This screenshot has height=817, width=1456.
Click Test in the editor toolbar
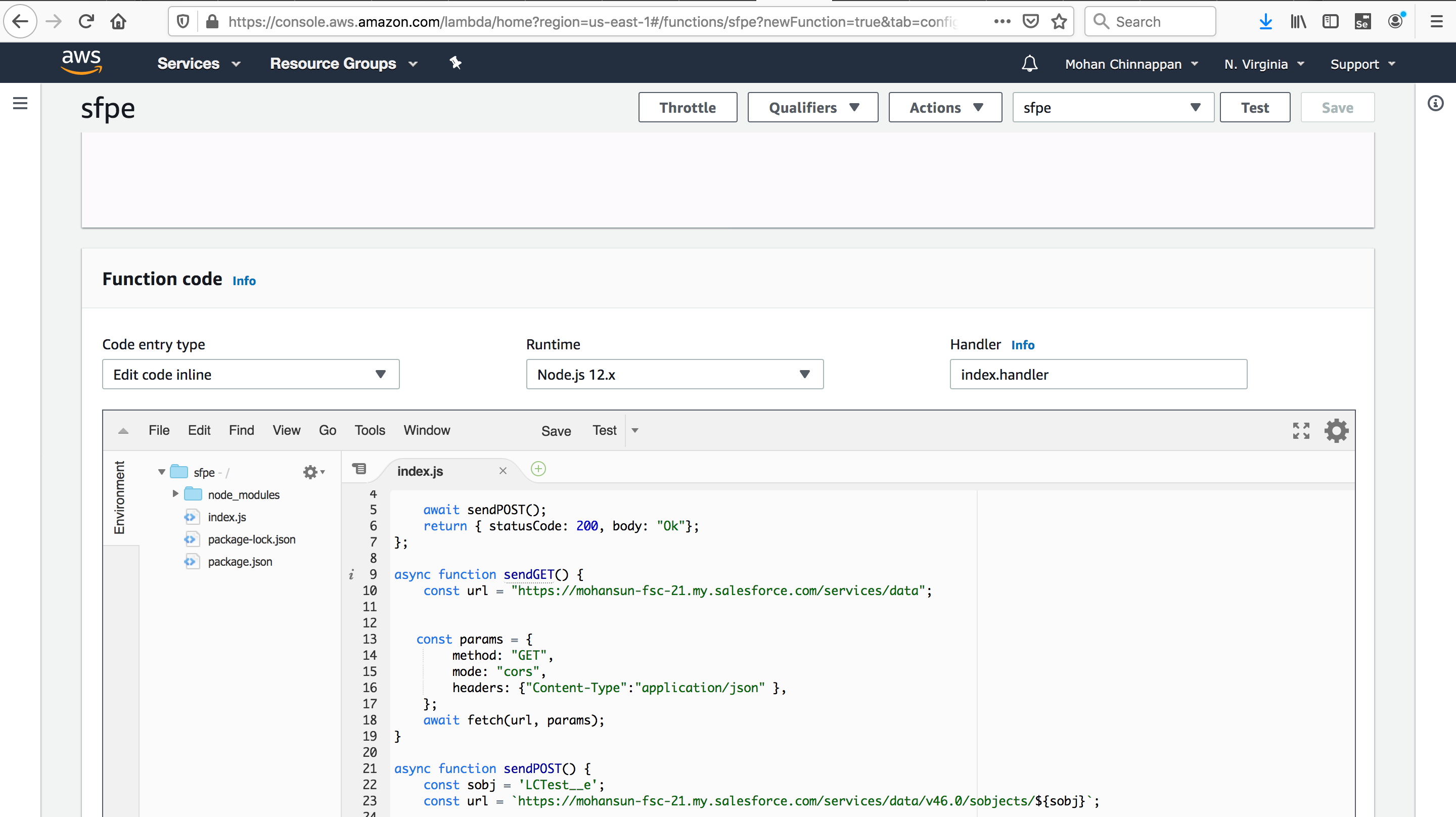604,430
